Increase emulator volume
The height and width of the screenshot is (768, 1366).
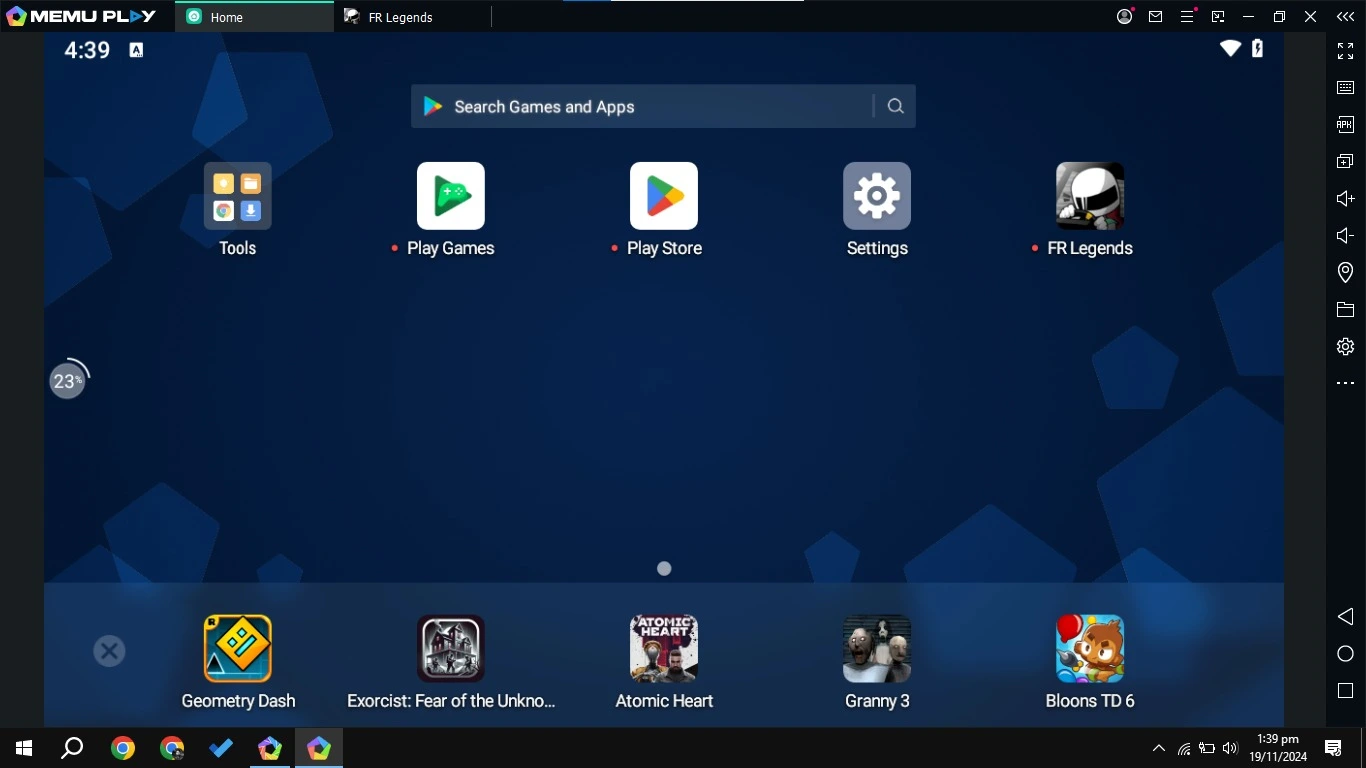pos(1346,198)
